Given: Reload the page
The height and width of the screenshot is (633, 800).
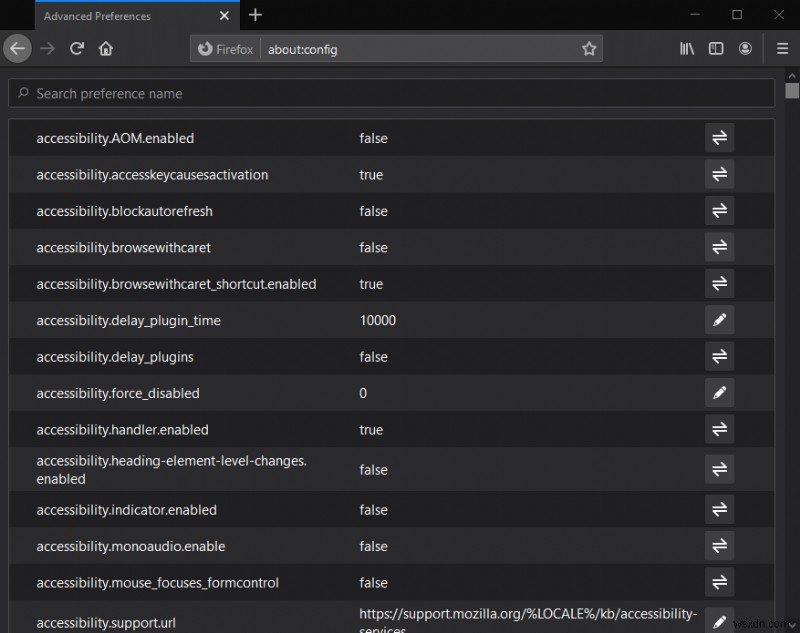Looking at the screenshot, I should [77, 48].
